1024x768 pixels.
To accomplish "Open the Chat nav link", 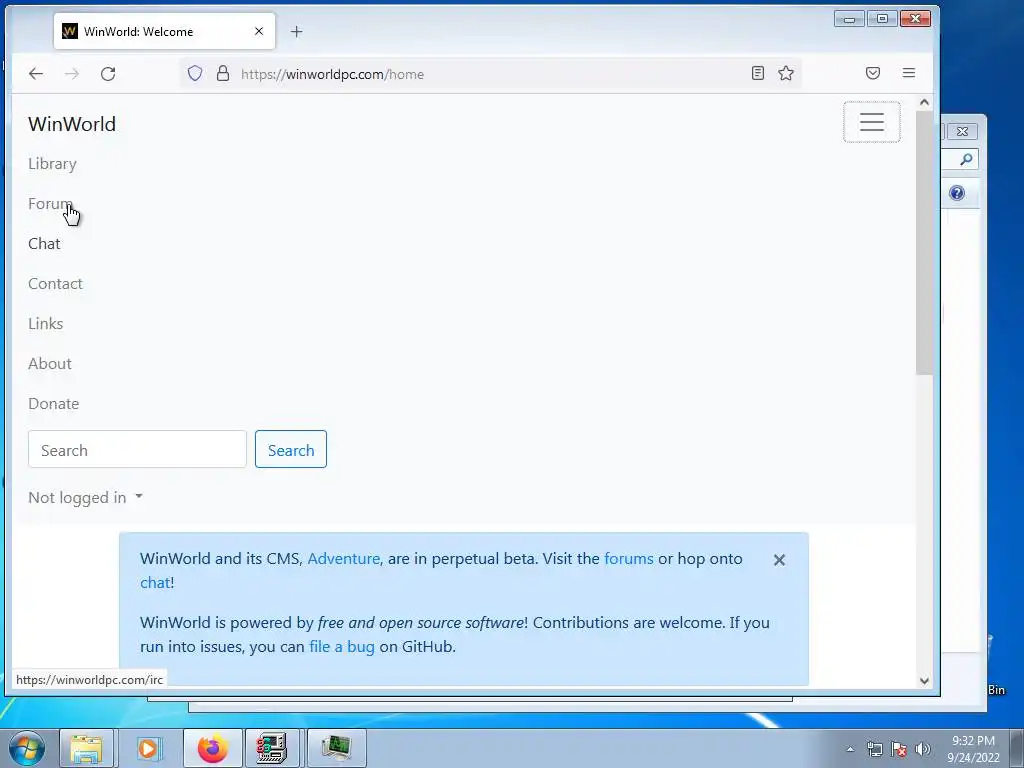I will 44,244.
